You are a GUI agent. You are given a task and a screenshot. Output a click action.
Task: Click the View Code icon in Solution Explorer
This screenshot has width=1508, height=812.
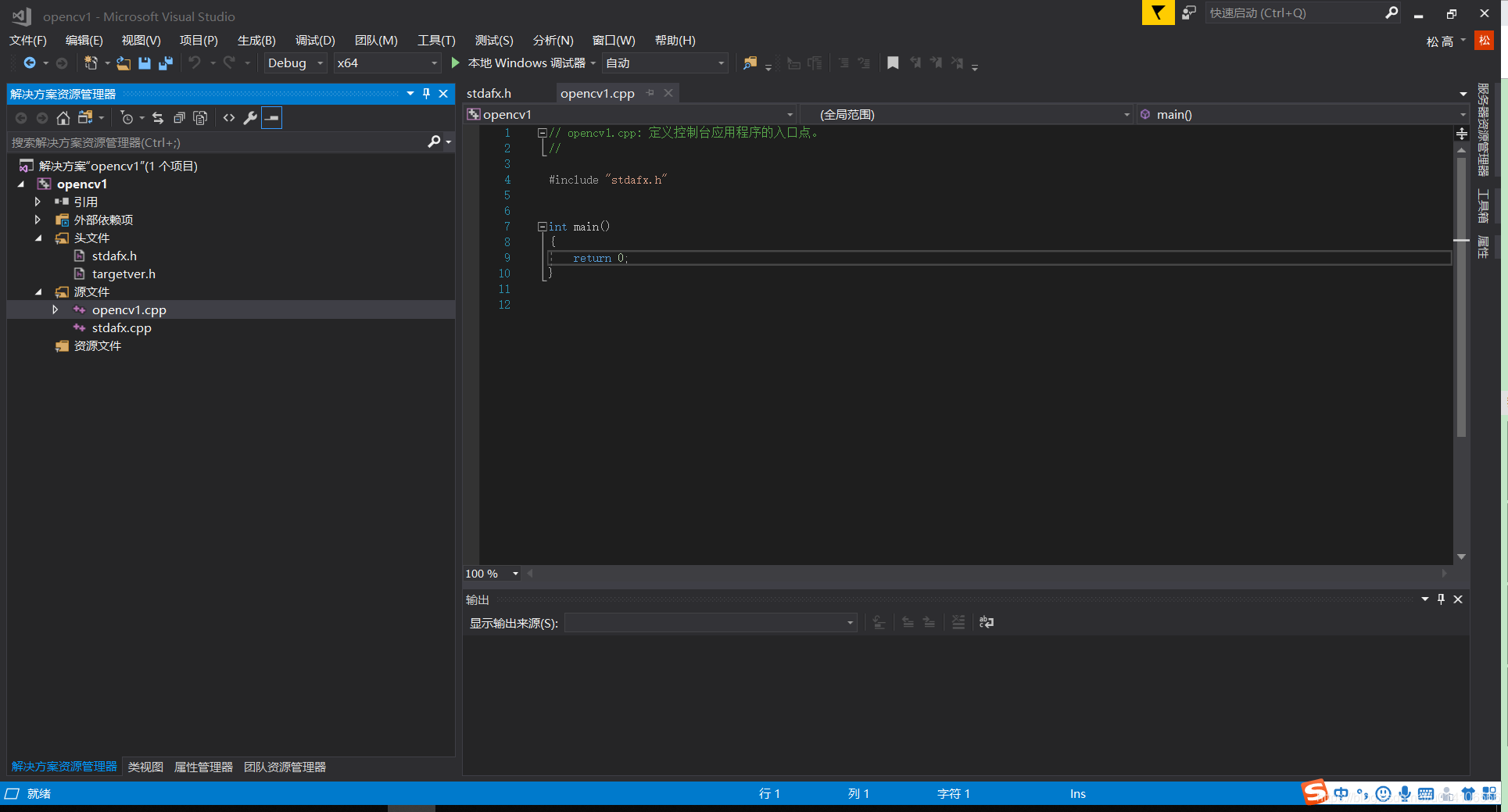pos(229,118)
